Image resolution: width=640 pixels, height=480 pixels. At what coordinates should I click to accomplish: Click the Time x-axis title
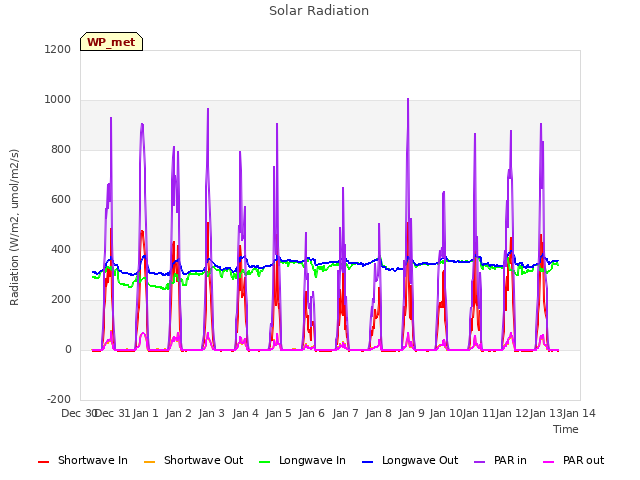(566, 429)
